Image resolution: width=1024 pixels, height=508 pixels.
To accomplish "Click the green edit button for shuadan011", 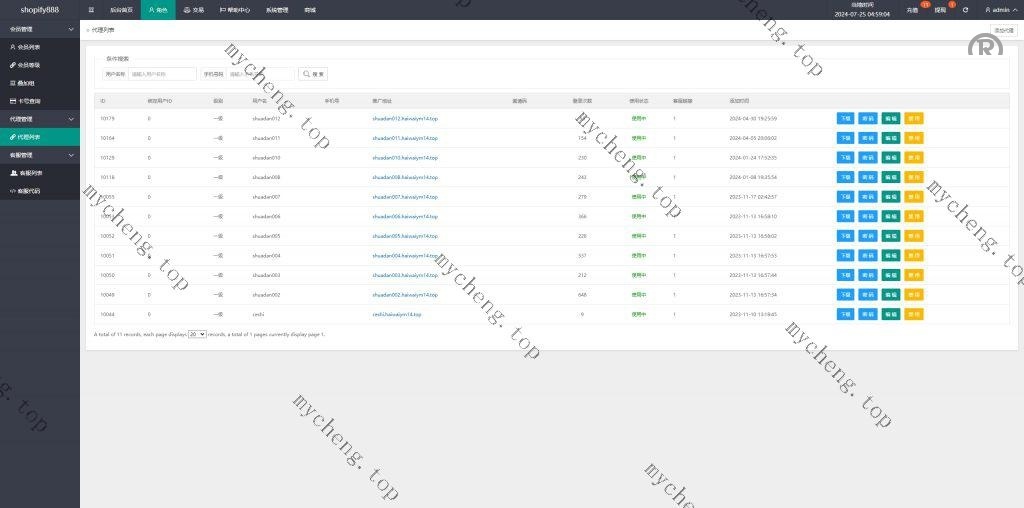I will tap(890, 138).
